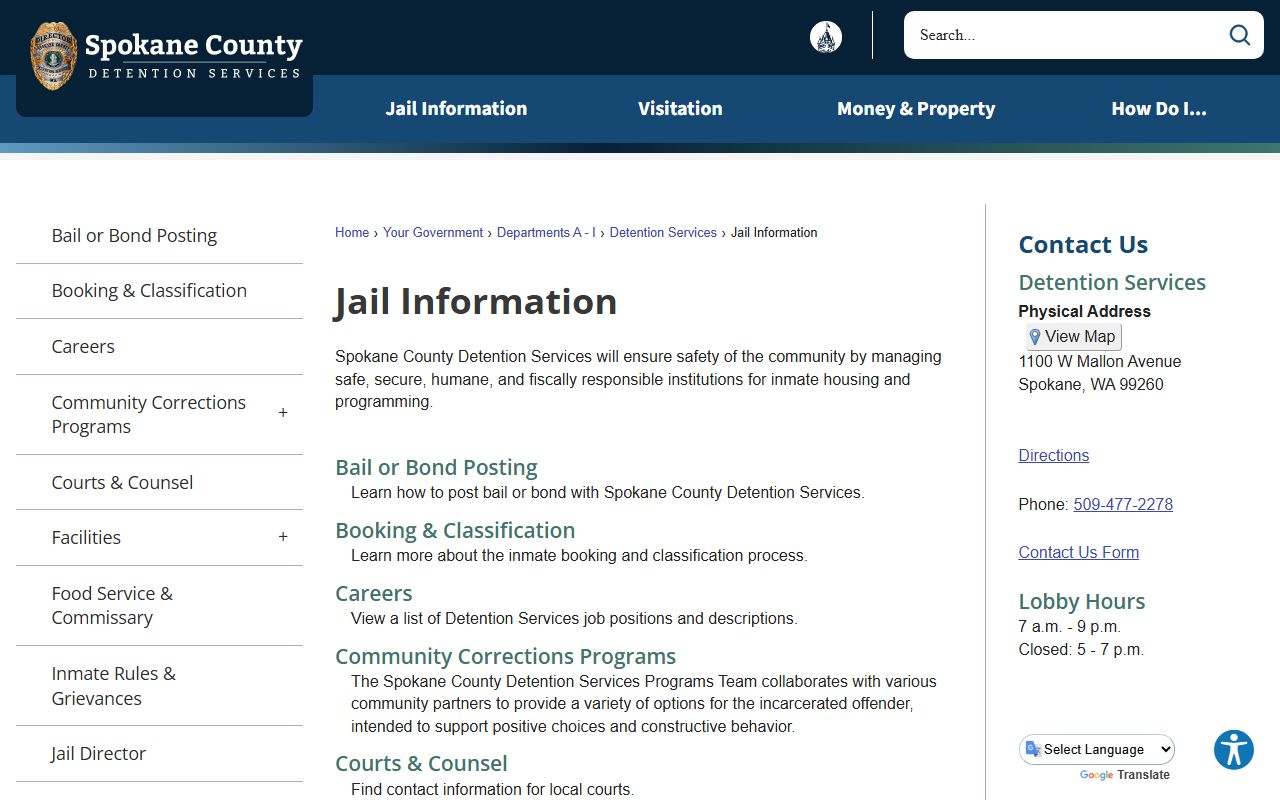The width and height of the screenshot is (1280, 800).
Task: Open Inmate Rules & Grievances sidebar link
Action: (113, 686)
